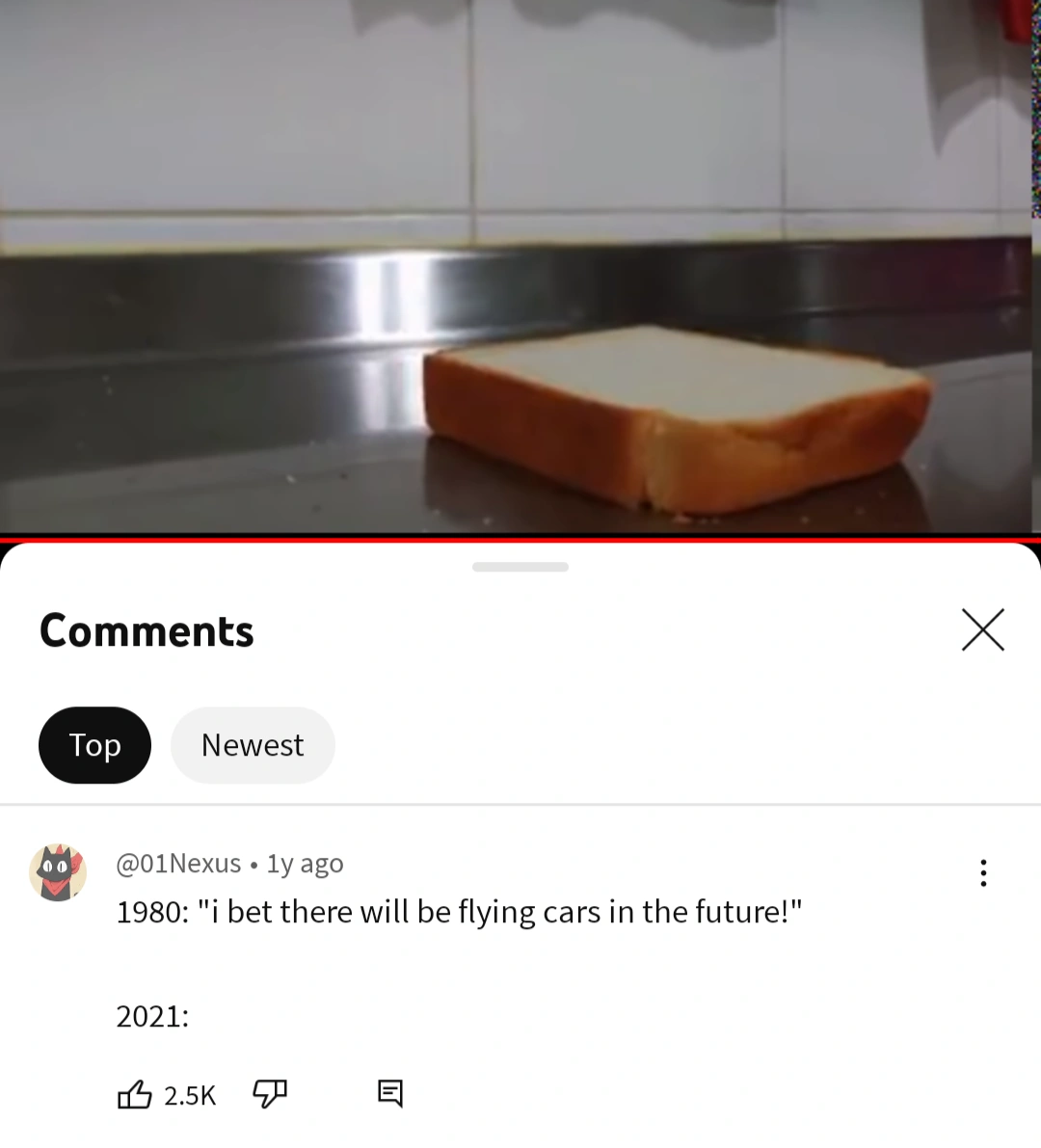
Task: Tap the "2021:" line of comment
Action: [x=152, y=1016]
